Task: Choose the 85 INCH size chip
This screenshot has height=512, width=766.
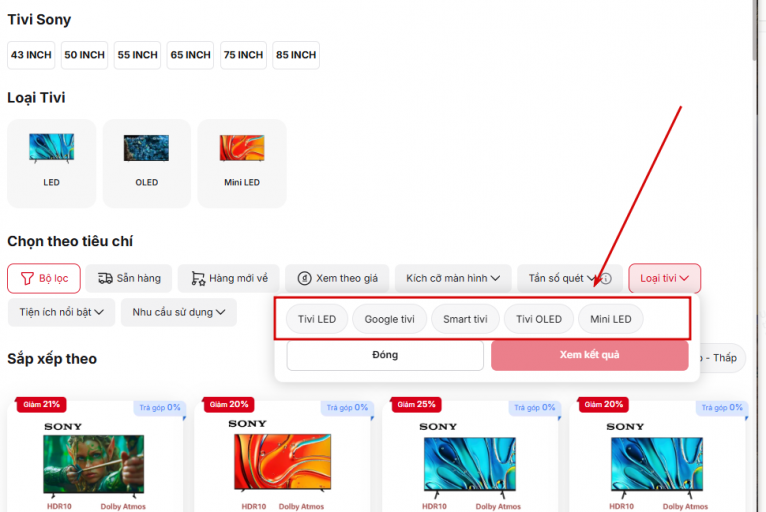Action: coord(296,55)
